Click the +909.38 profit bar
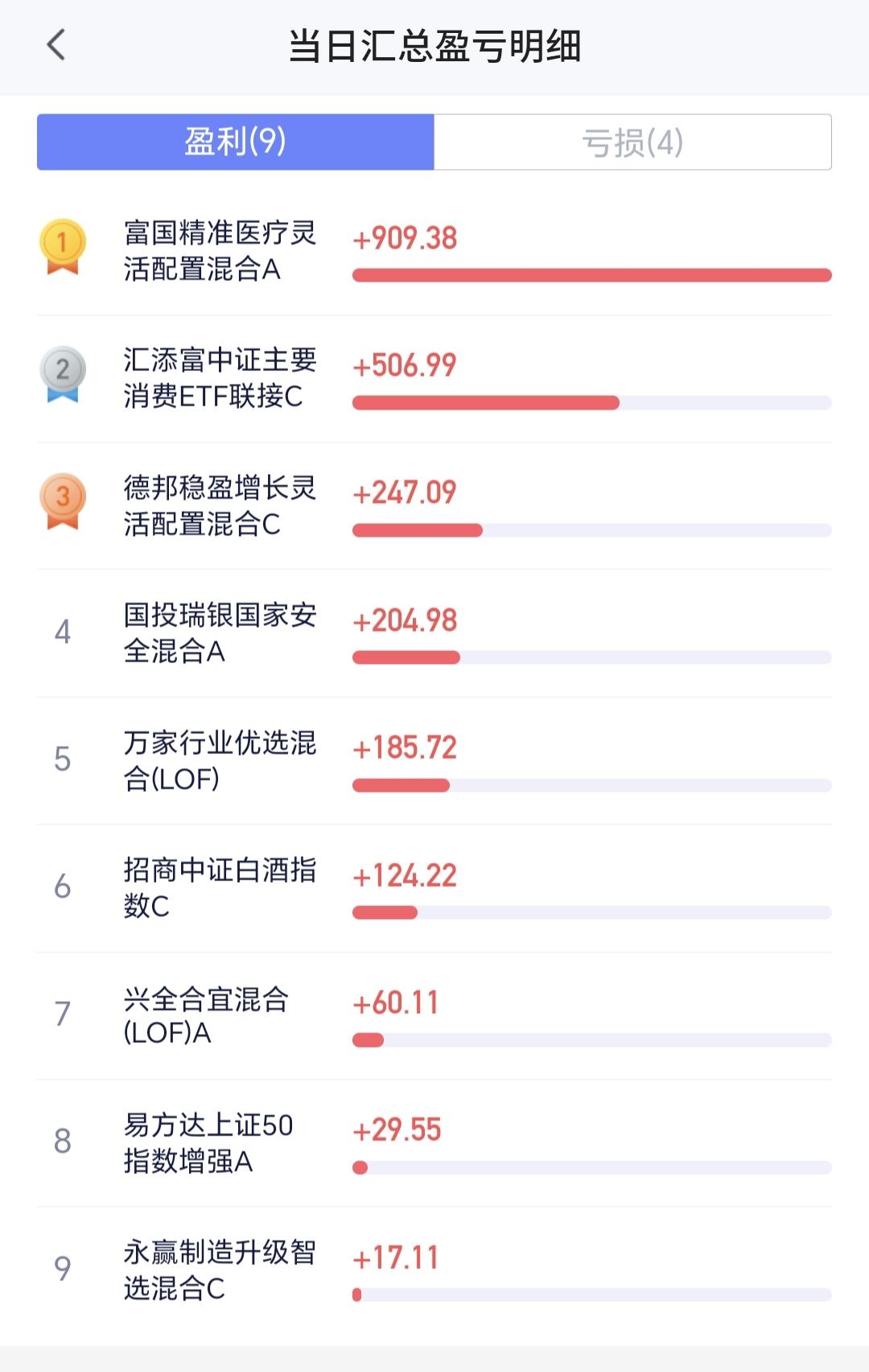Screen dimensions: 869x1372 [592, 275]
